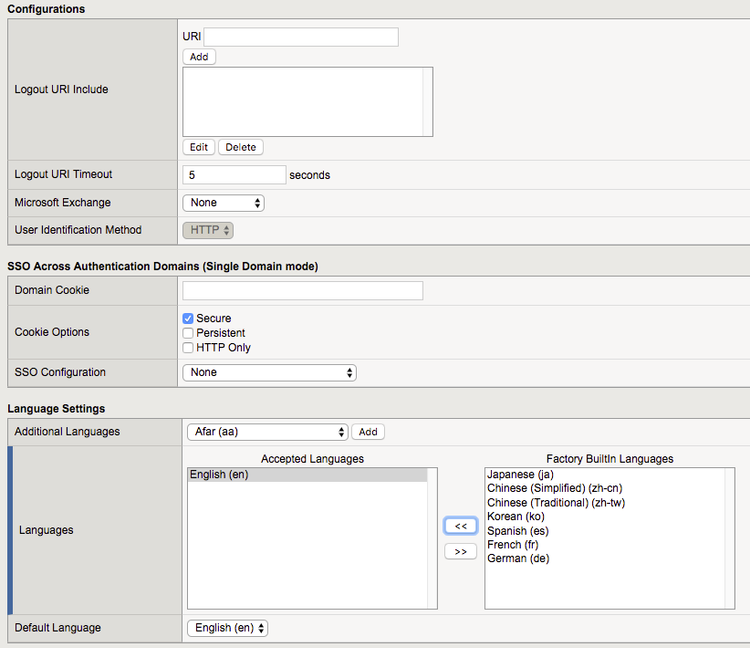This screenshot has width=750, height=648.
Task: Open the Microsoft Exchange dropdown
Action: pyautogui.click(x=223, y=203)
